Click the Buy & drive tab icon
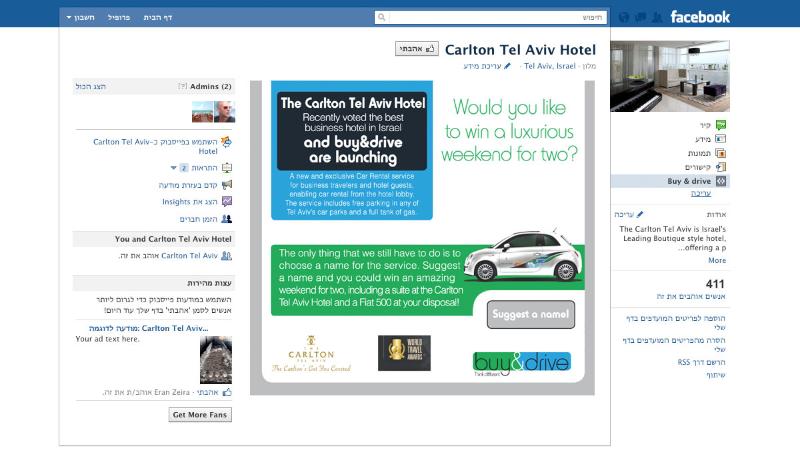 click(720, 181)
